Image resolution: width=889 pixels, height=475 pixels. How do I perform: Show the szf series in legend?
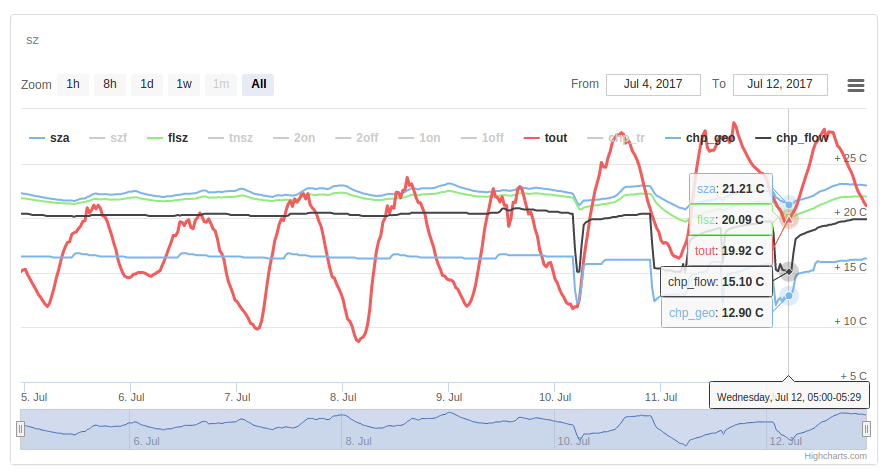tap(108, 138)
